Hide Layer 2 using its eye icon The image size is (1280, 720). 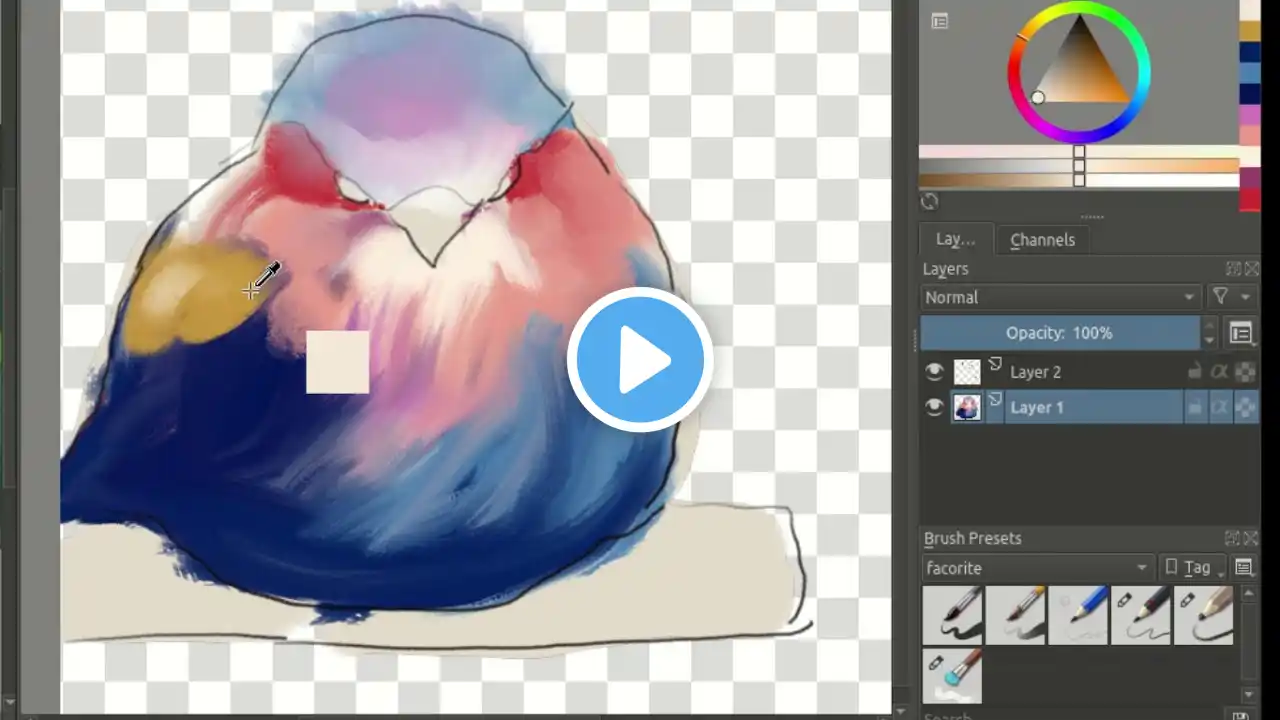(x=934, y=371)
